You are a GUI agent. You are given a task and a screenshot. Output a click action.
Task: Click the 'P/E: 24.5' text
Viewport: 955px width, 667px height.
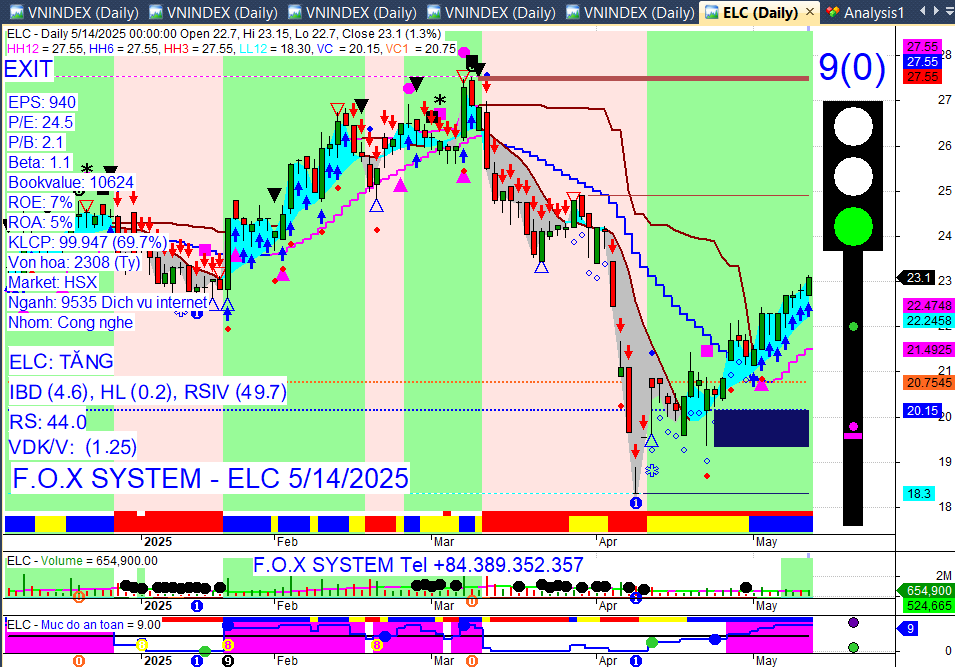[x=40, y=122]
